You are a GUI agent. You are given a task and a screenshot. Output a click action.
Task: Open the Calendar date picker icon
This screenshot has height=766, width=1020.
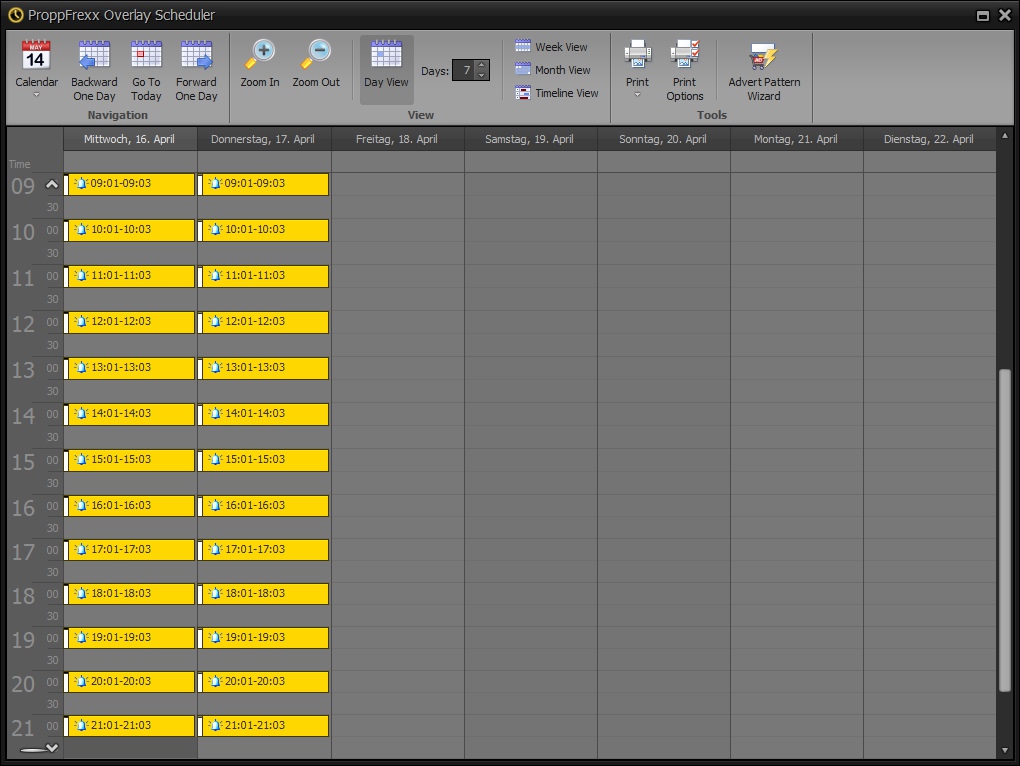(x=36, y=56)
